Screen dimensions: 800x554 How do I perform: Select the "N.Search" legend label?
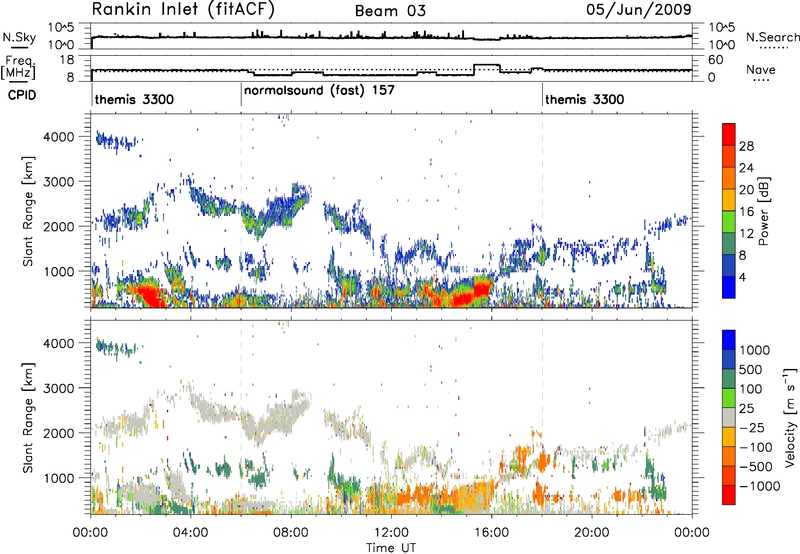tap(772, 37)
